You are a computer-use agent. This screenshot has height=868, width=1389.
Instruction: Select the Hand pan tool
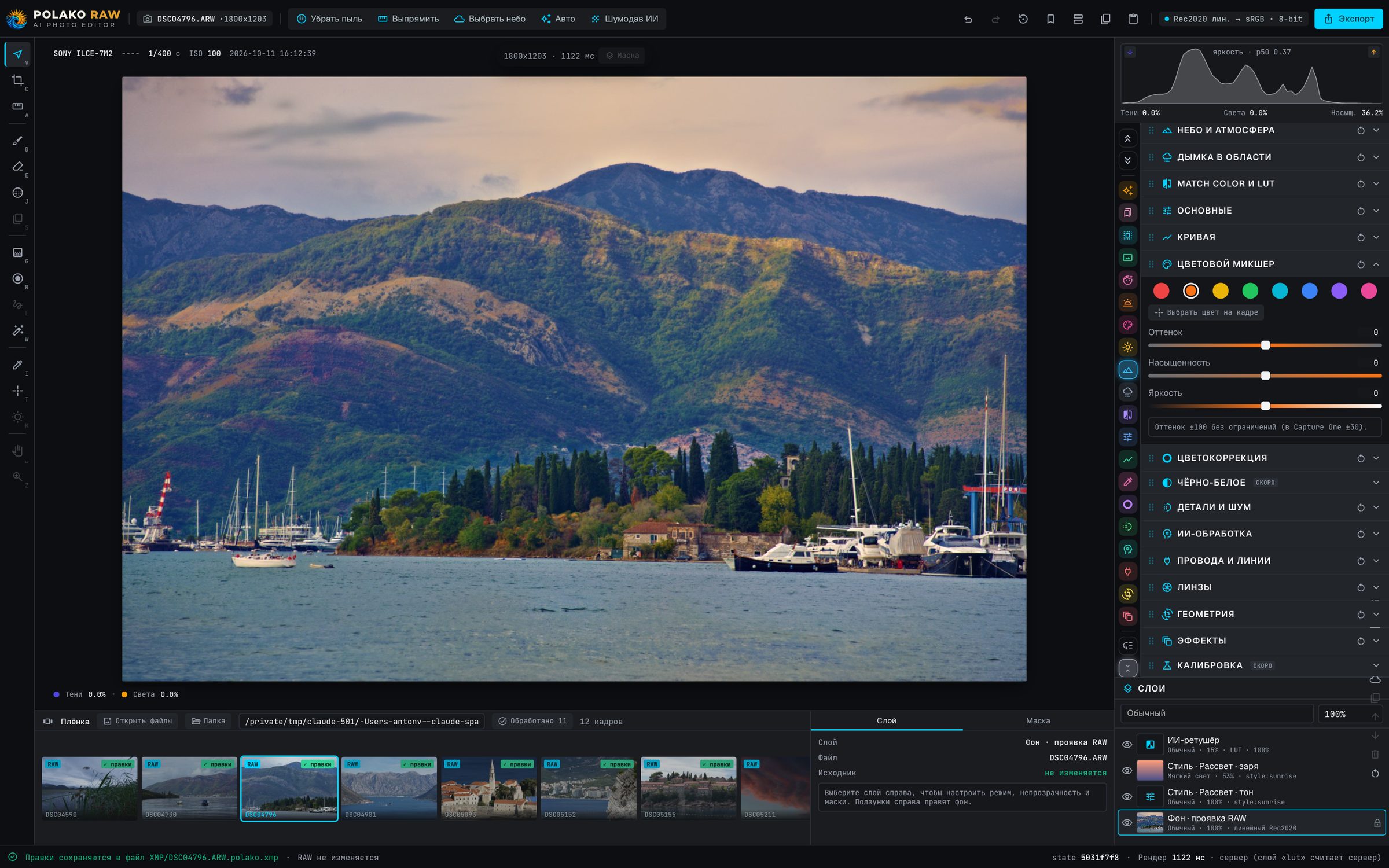[17, 451]
